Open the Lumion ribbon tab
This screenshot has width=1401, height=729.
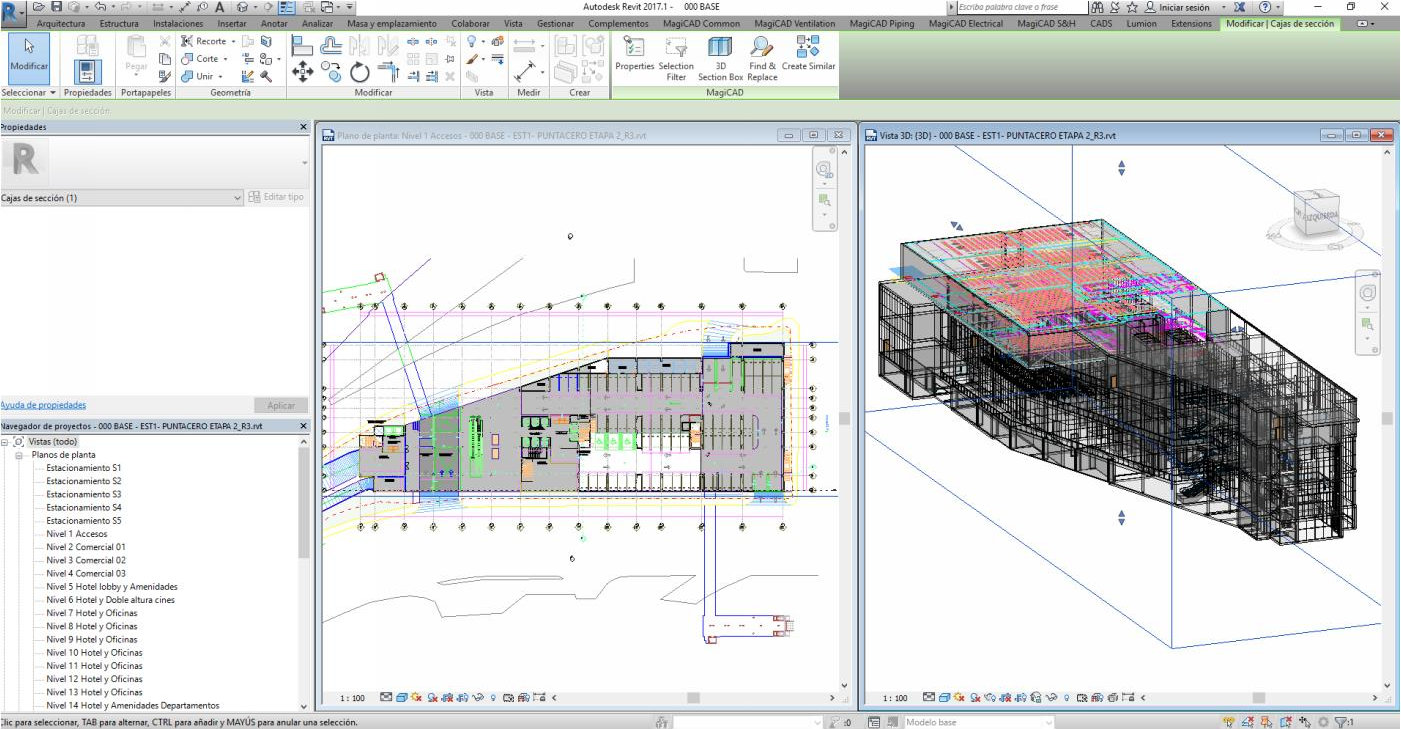click(1141, 23)
